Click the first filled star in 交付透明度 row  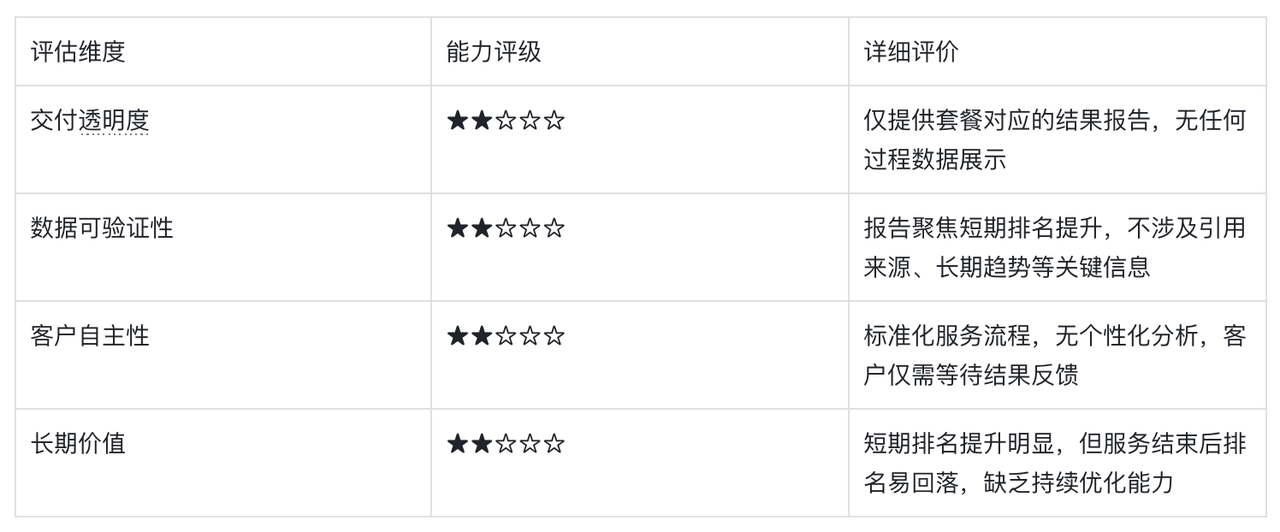tap(458, 121)
